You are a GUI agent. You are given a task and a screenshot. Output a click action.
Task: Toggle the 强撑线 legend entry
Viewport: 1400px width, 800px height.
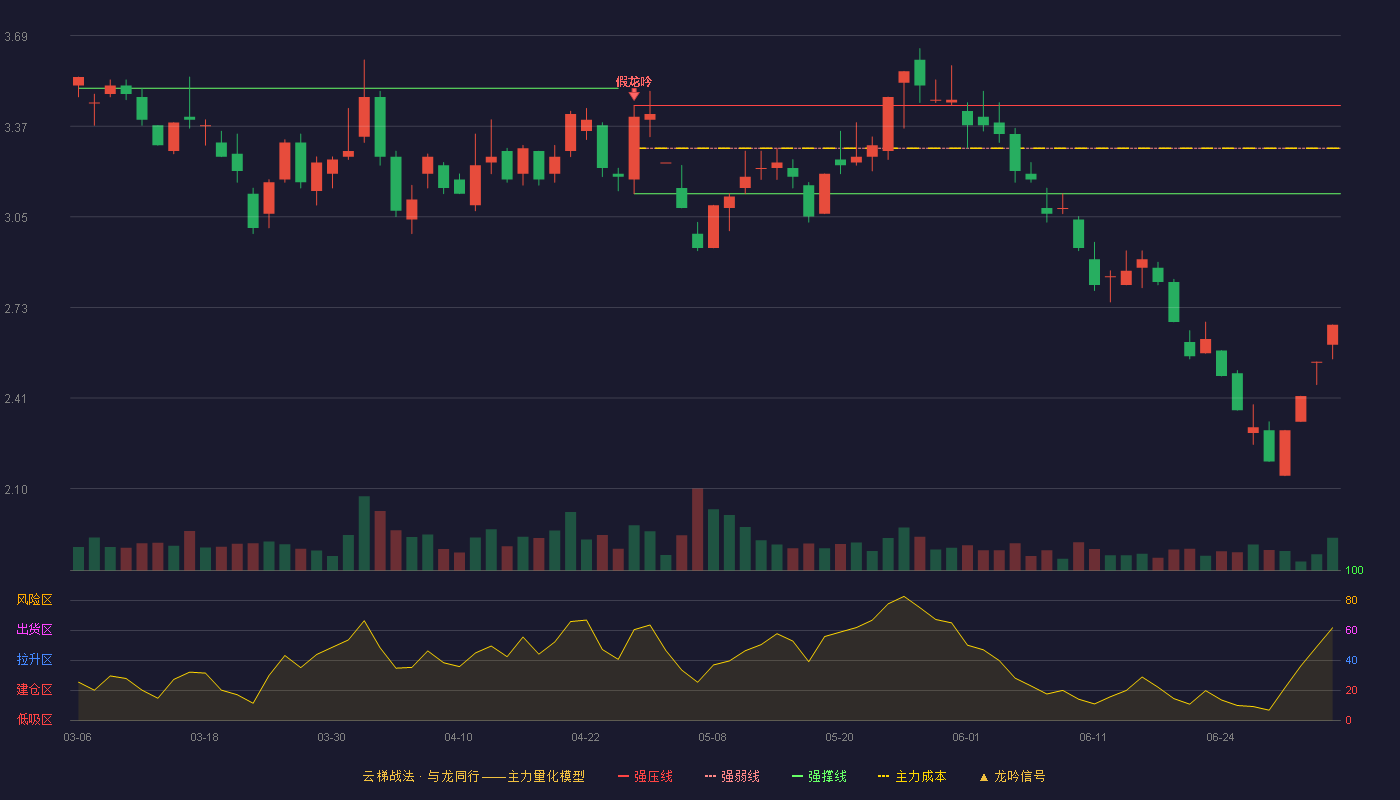819,776
